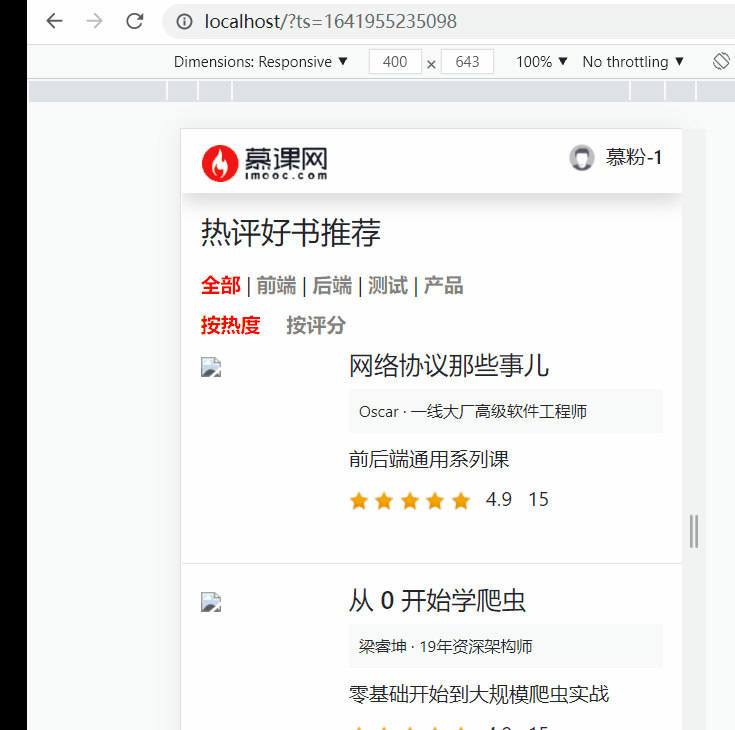The width and height of the screenshot is (735, 730).
Task: Sort by popularity with 按热度
Action: click(x=231, y=325)
